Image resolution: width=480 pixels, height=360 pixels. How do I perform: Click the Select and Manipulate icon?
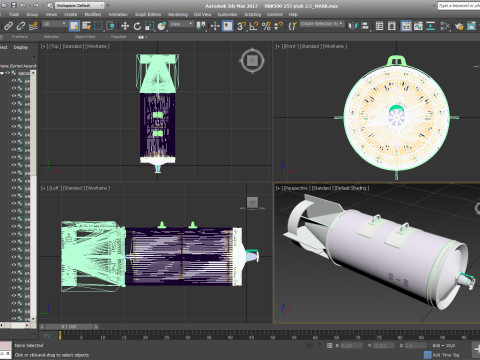(215, 26)
